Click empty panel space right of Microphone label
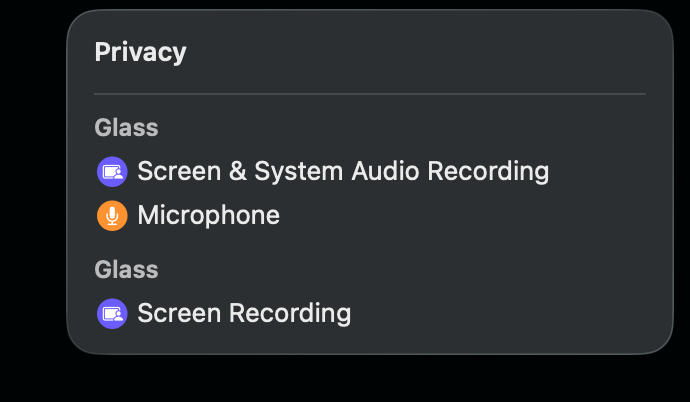 pos(460,215)
